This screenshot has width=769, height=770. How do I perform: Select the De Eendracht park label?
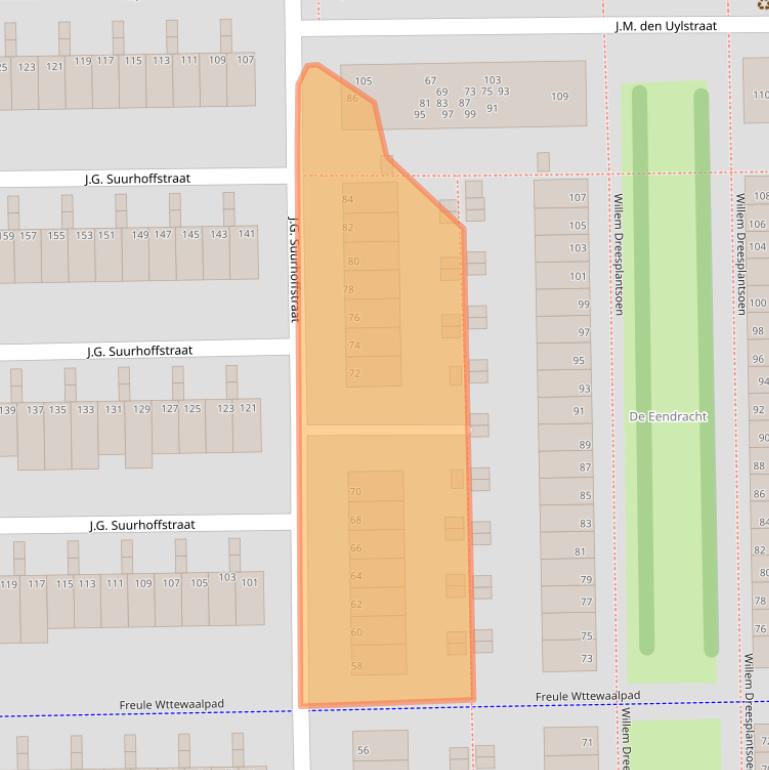(x=667, y=416)
